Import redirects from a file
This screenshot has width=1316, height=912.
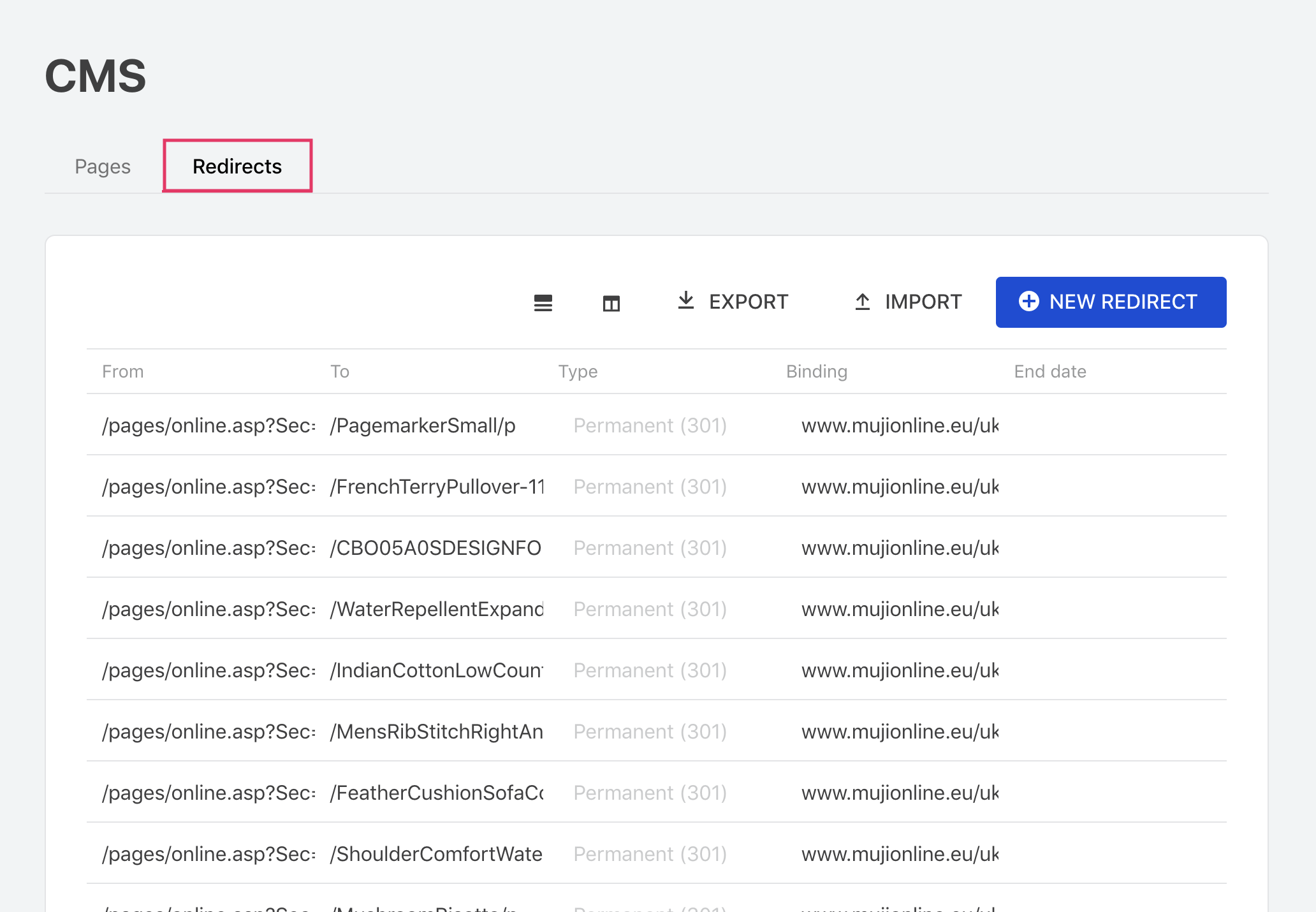(x=906, y=302)
